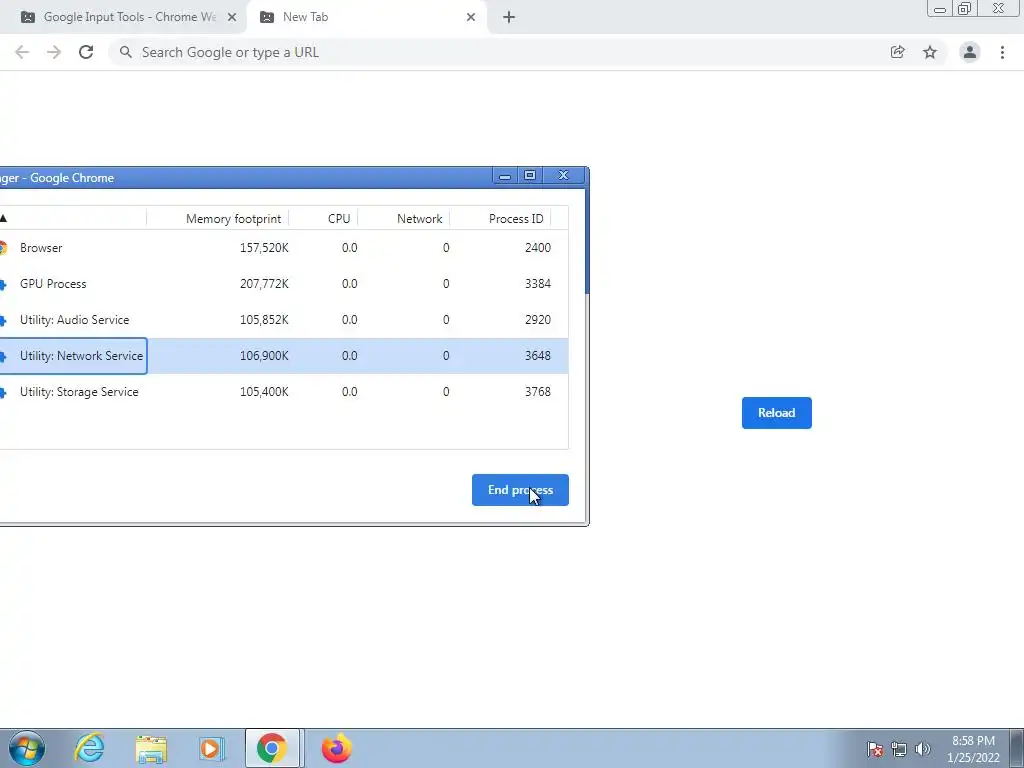Click process ID 3648
1024x768 pixels.
click(x=537, y=355)
